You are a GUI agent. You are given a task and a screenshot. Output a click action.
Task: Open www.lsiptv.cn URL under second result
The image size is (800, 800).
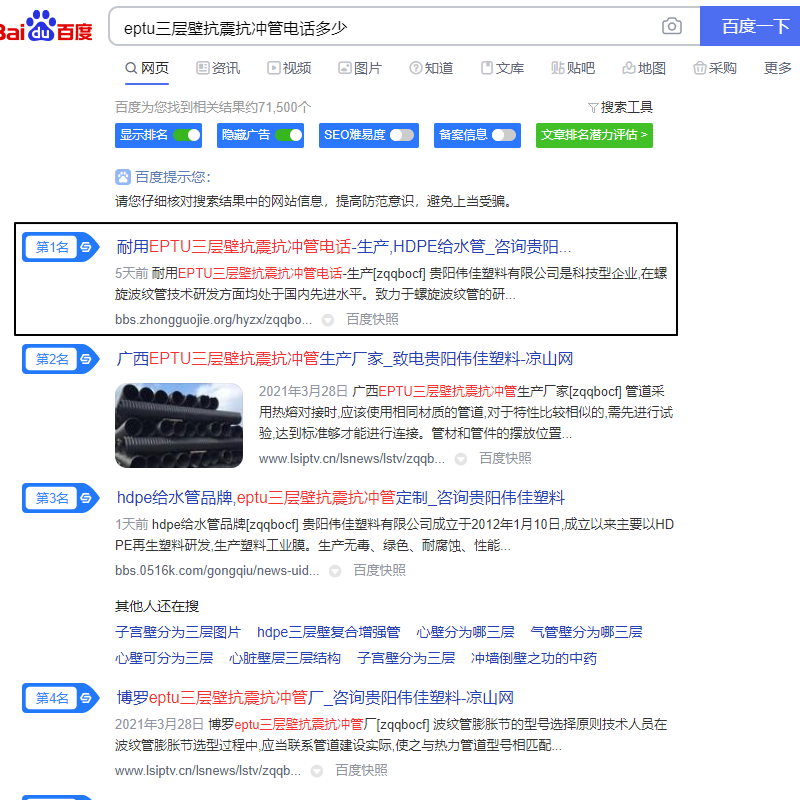[352, 459]
